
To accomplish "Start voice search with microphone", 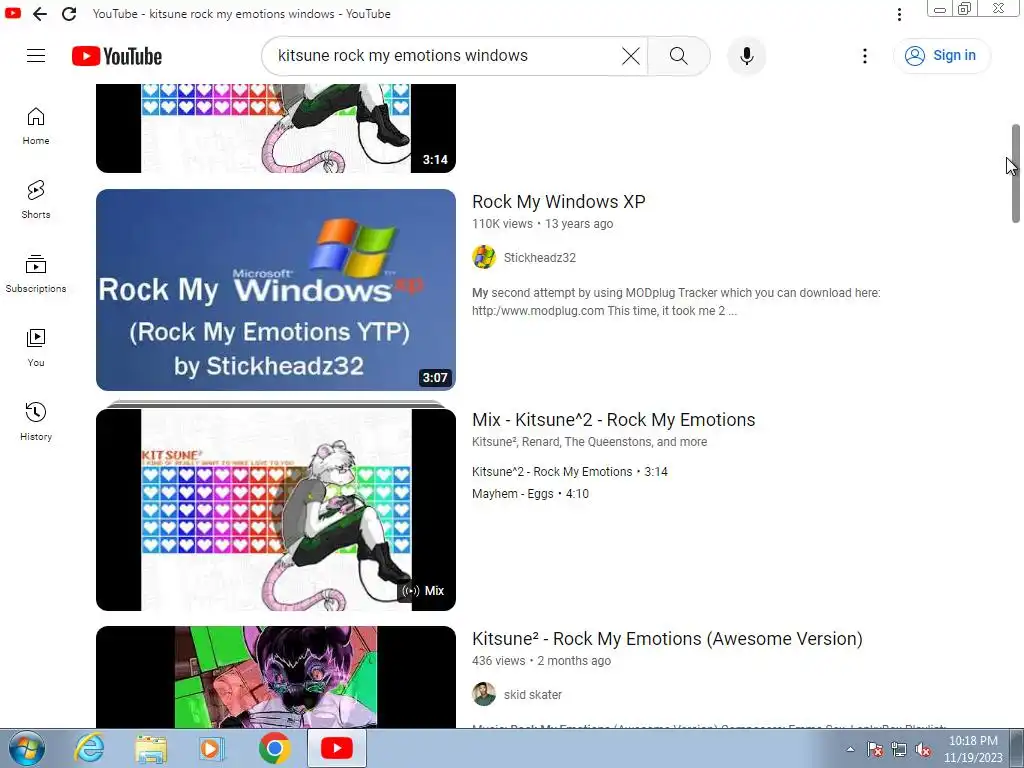I will (746, 56).
